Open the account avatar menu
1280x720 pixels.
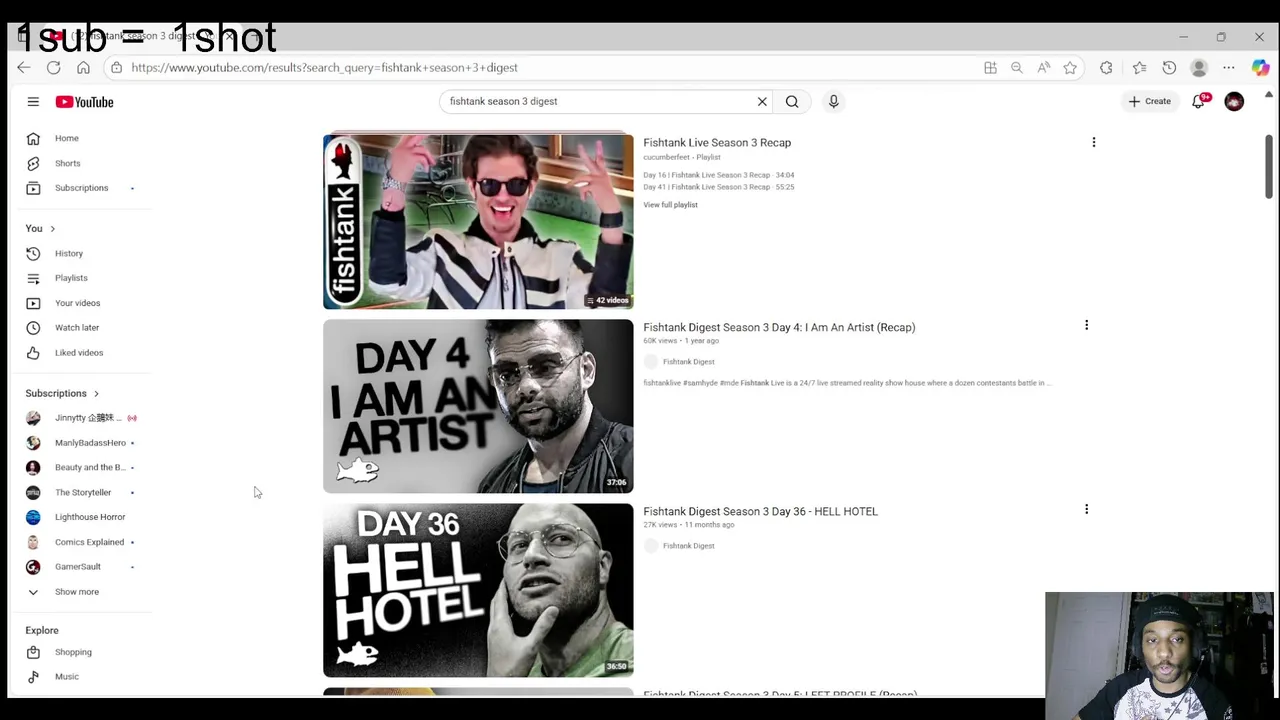[1234, 101]
